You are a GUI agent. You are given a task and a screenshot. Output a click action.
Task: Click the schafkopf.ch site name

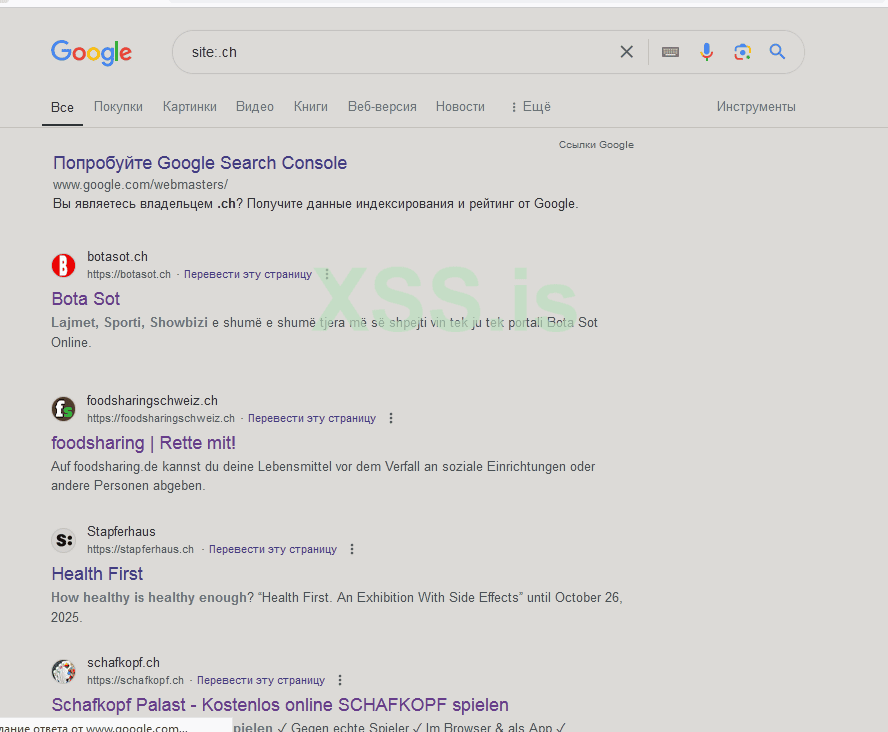[123, 662]
